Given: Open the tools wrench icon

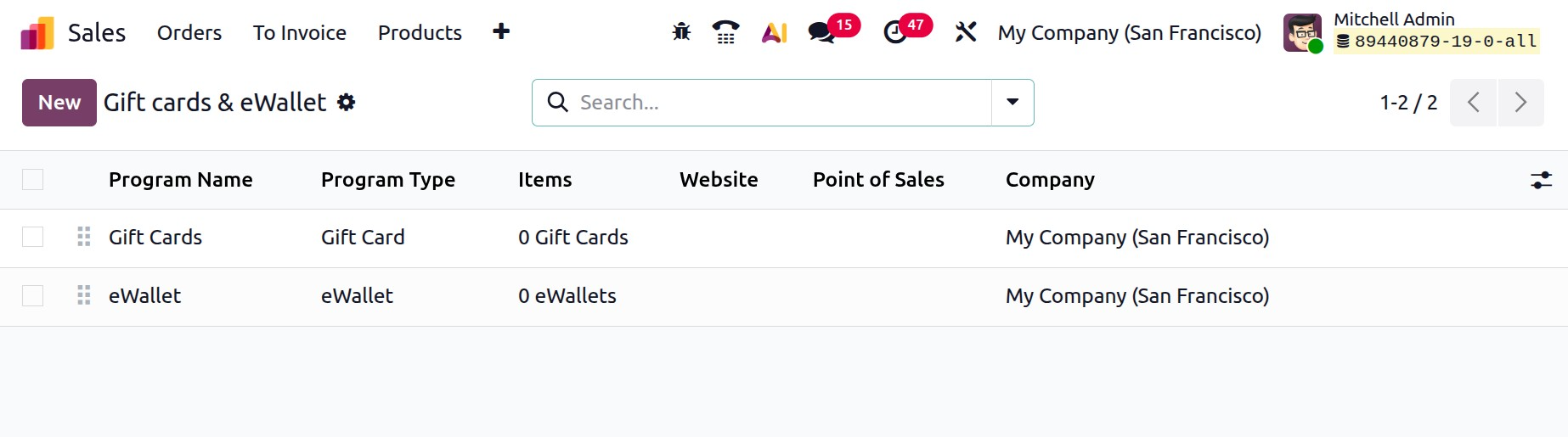Looking at the screenshot, I should point(966,32).
